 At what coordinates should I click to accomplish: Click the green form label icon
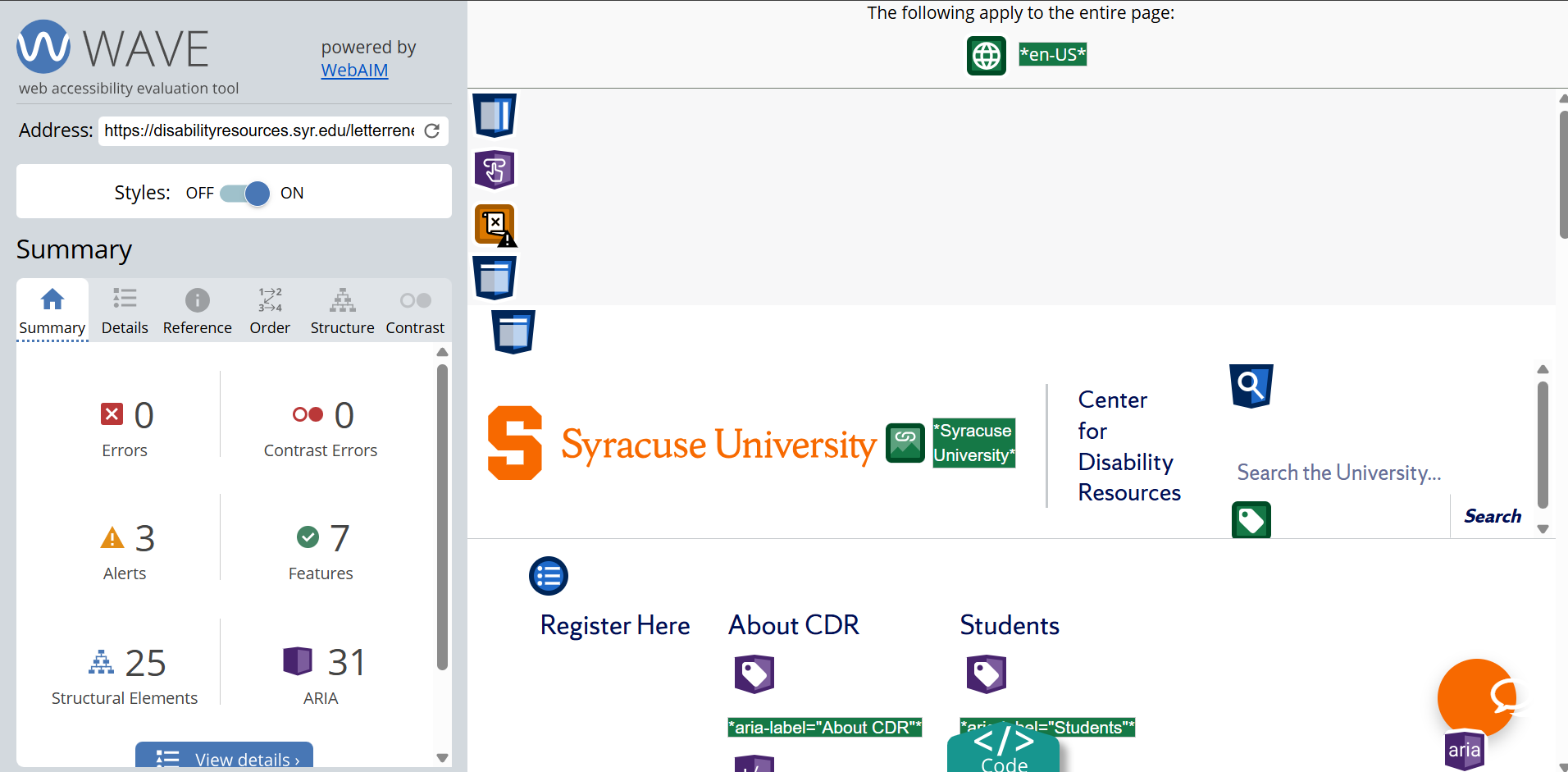coord(1251,520)
